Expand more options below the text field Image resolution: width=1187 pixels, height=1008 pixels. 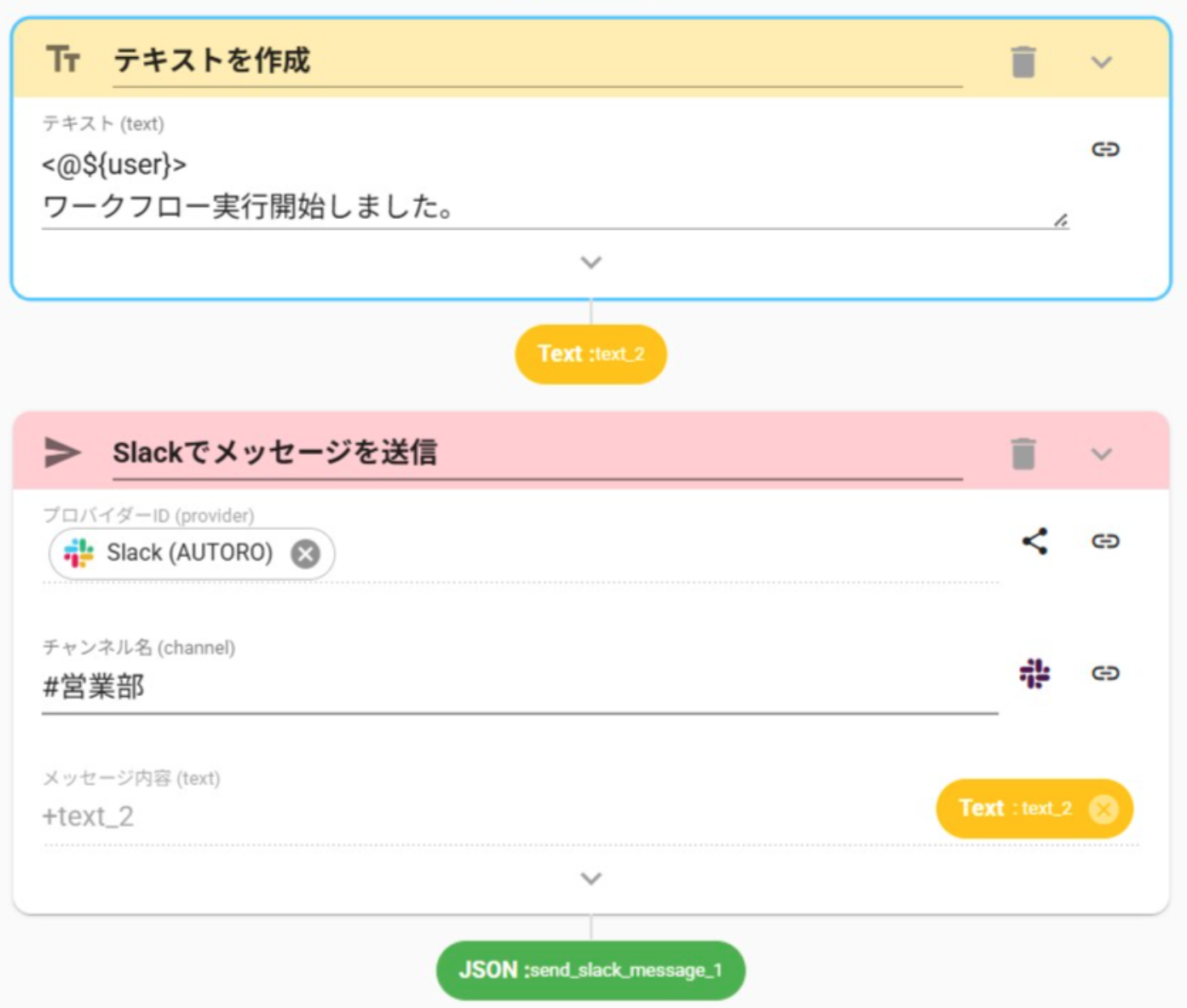pyautogui.click(x=591, y=262)
